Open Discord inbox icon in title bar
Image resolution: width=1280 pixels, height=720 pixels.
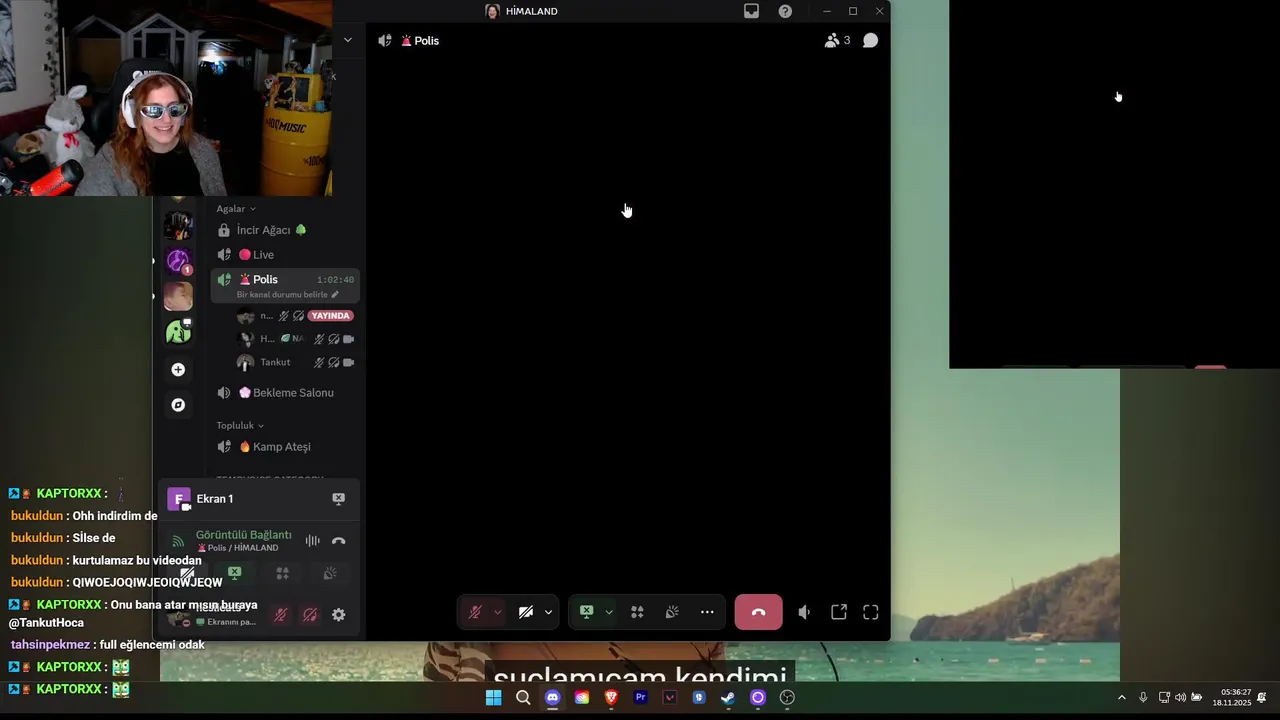pyautogui.click(x=751, y=11)
